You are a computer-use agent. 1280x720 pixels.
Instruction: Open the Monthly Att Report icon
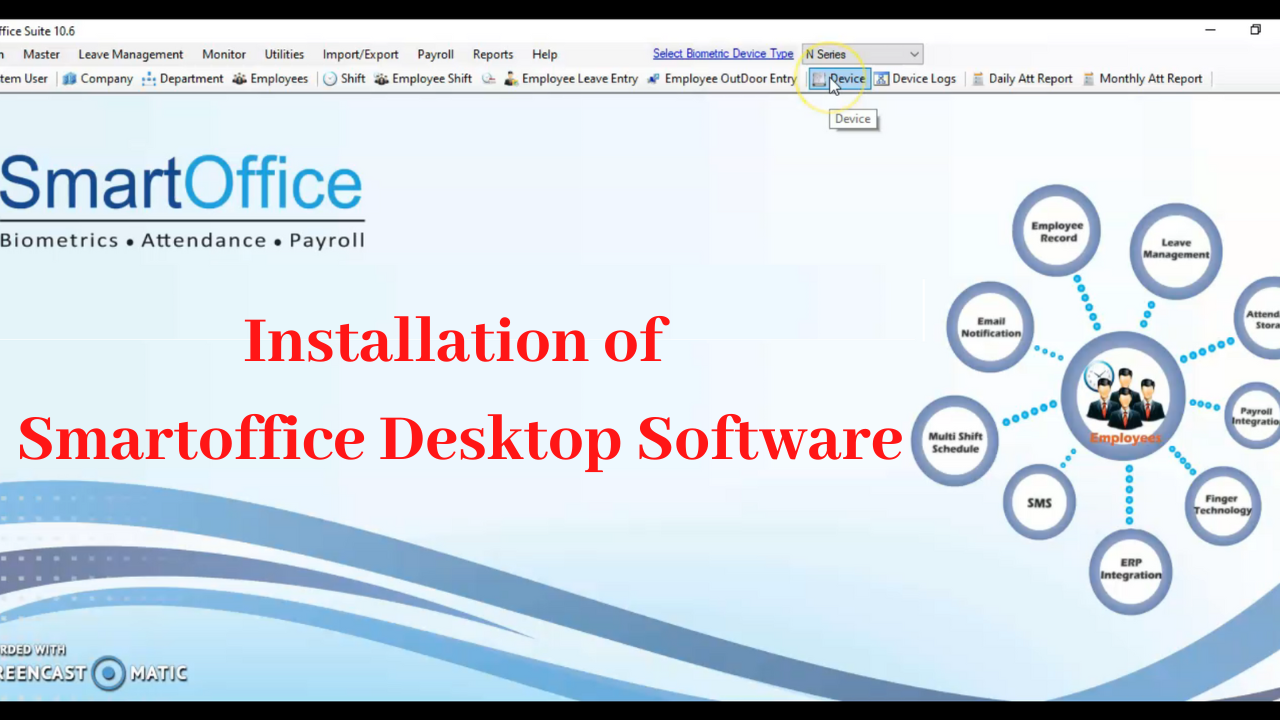point(1142,78)
